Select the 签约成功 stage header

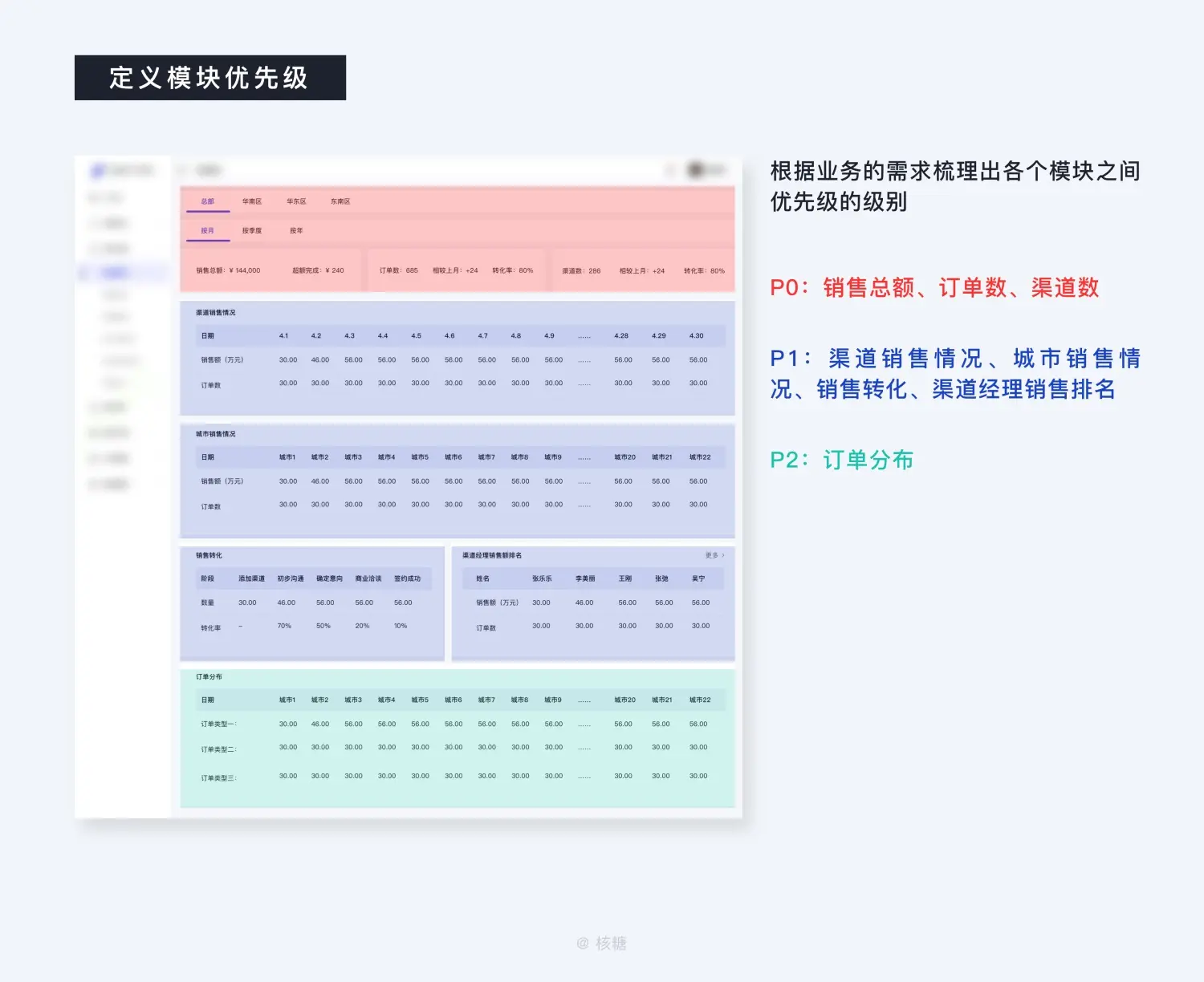click(x=408, y=578)
